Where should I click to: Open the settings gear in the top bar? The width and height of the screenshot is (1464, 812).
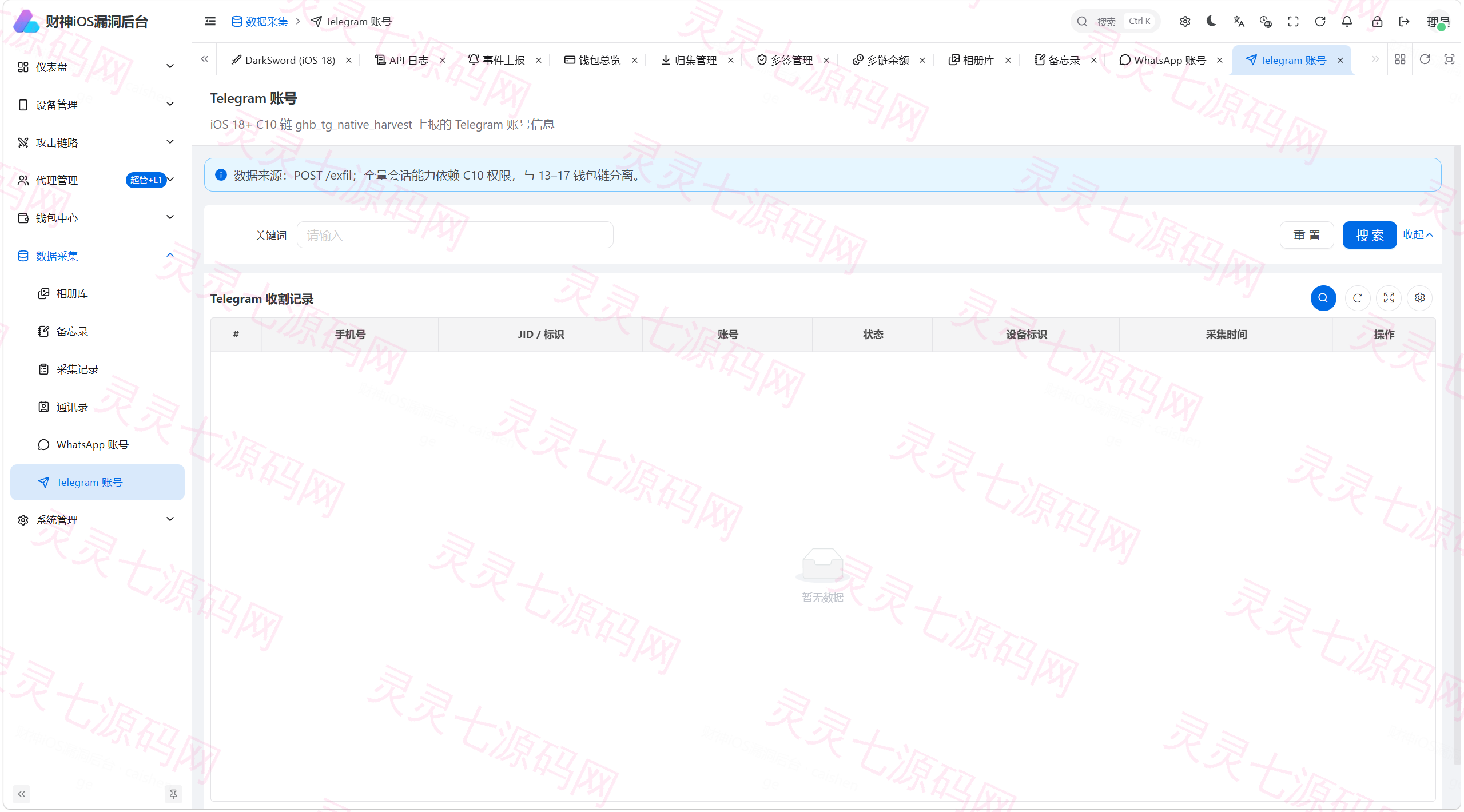pyautogui.click(x=1185, y=21)
